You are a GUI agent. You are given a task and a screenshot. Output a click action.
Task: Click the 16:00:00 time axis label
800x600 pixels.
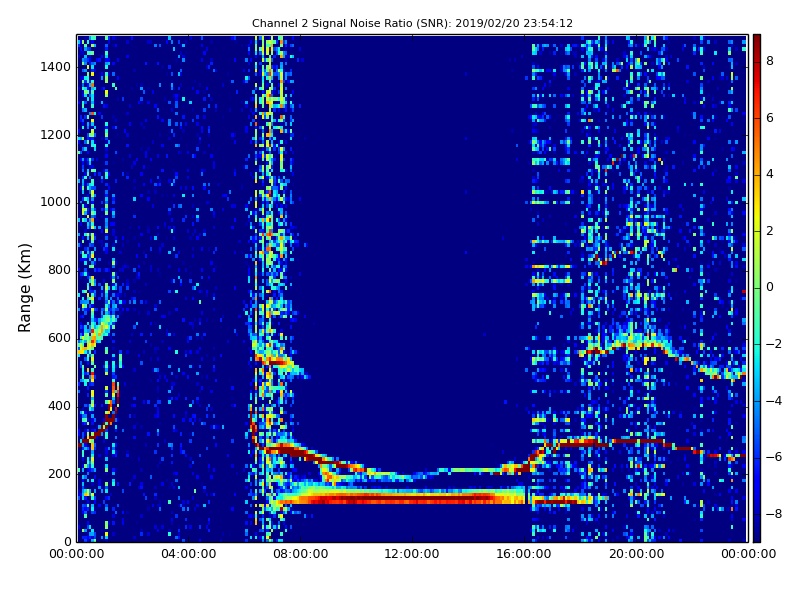[x=524, y=554]
